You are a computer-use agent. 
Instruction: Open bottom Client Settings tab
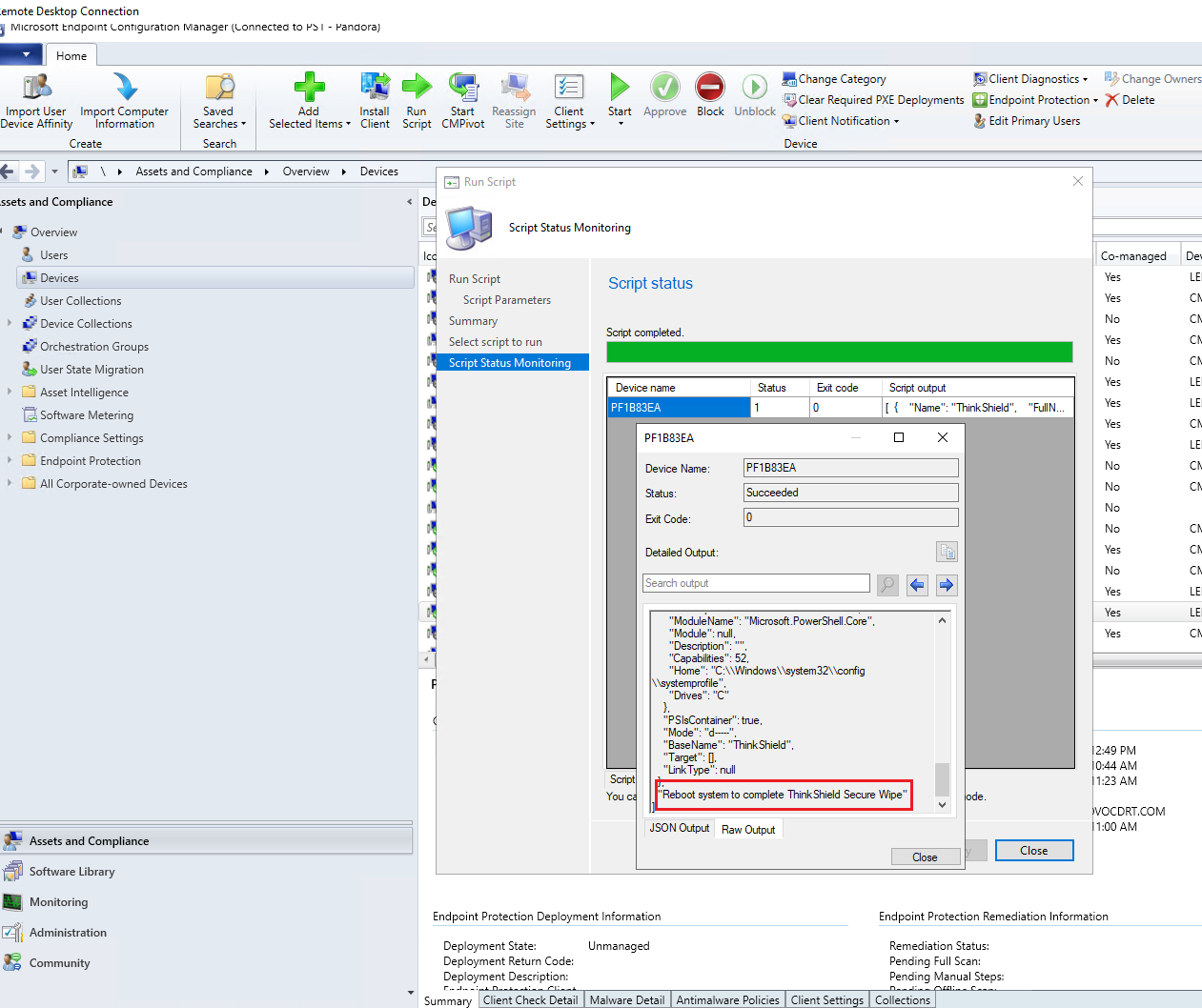827,999
